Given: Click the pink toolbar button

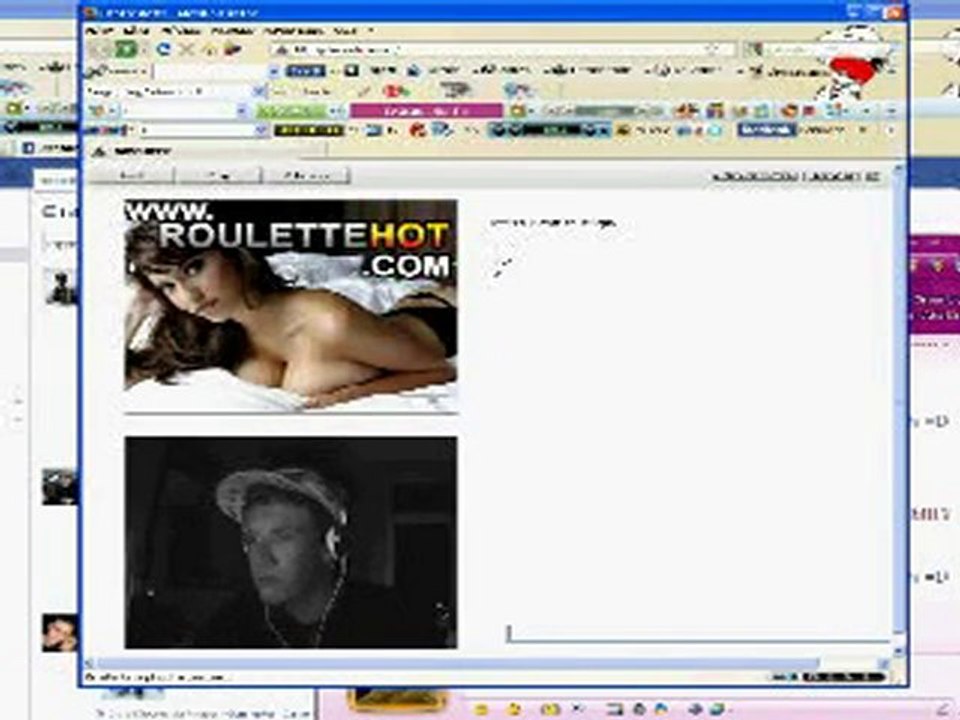Looking at the screenshot, I should (426, 111).
